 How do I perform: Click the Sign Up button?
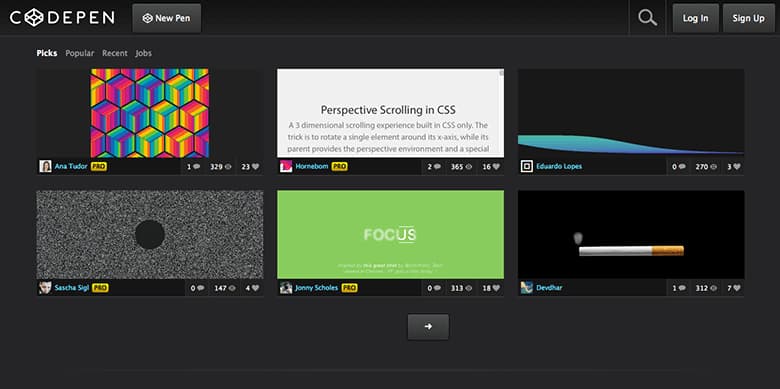[x=749, y=18]
